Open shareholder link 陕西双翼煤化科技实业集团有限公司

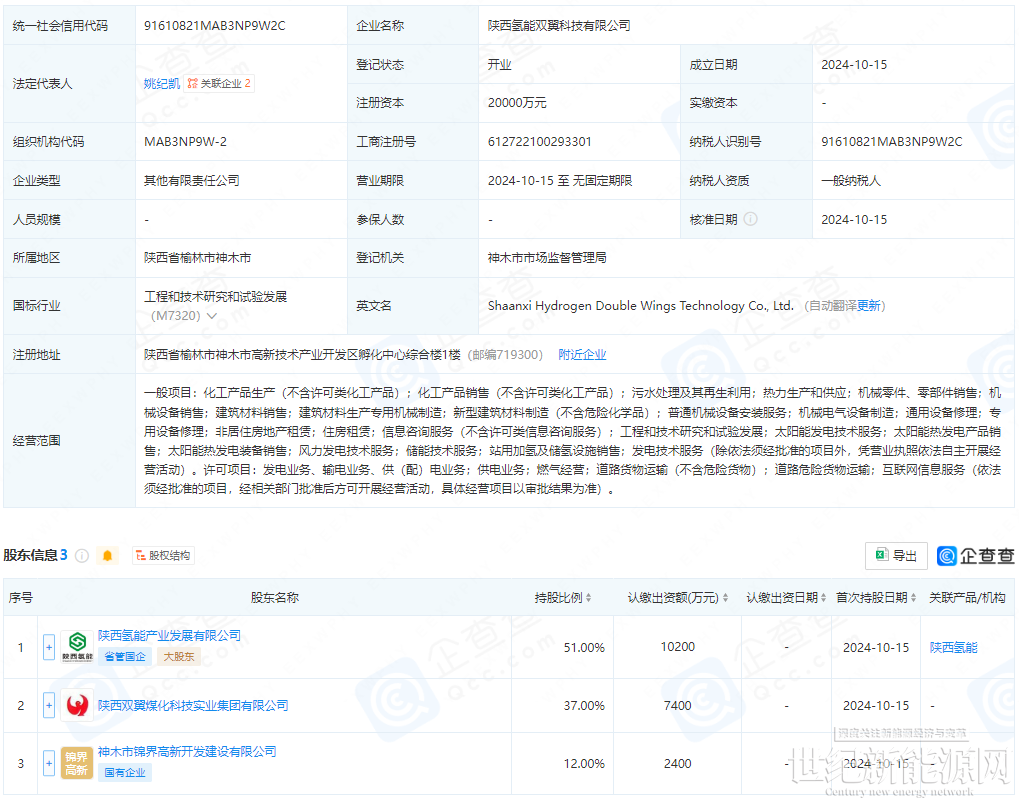[193, 705]
